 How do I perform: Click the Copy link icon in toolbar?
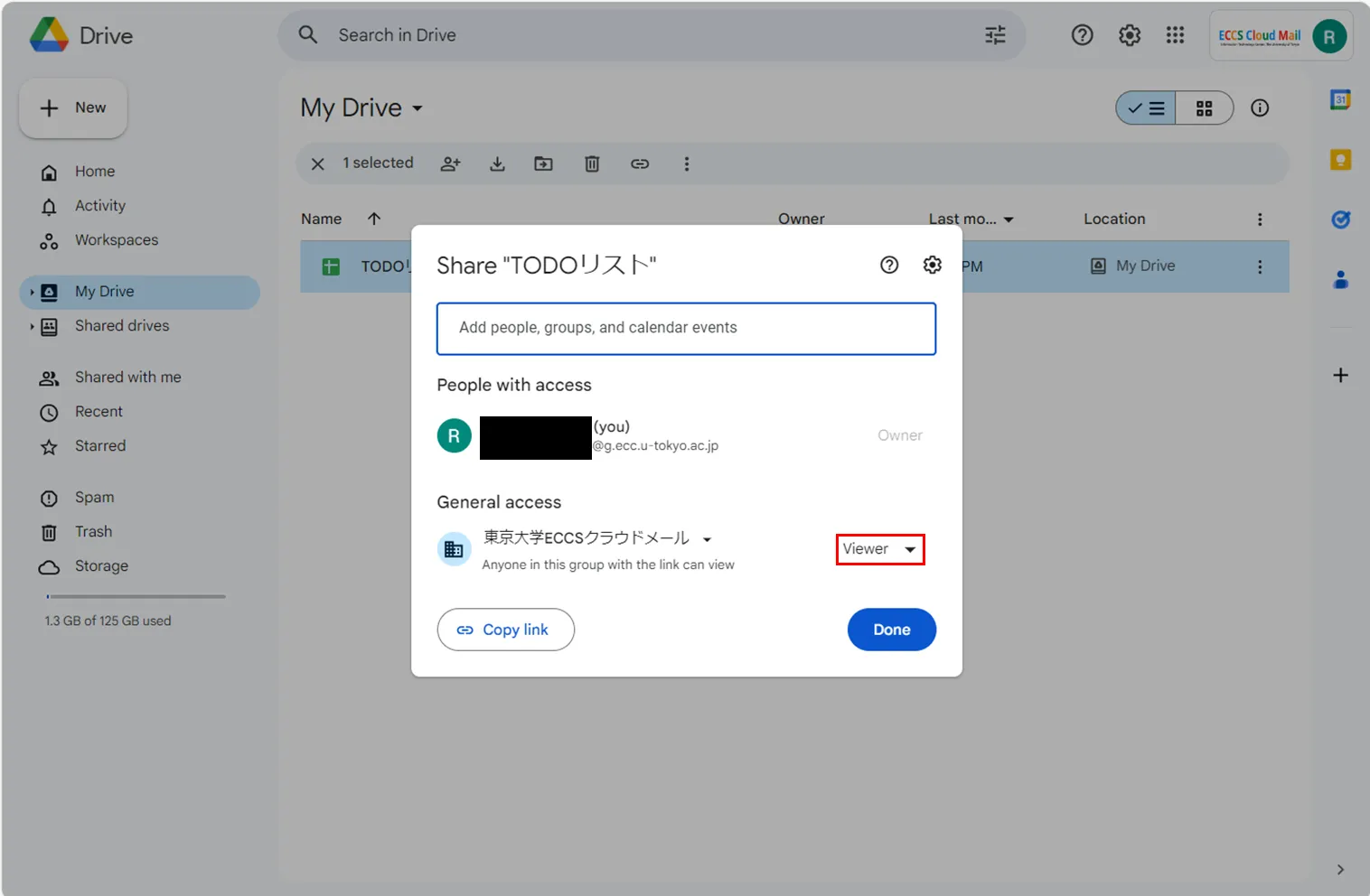pyautogui.click(x=640, y=163)
